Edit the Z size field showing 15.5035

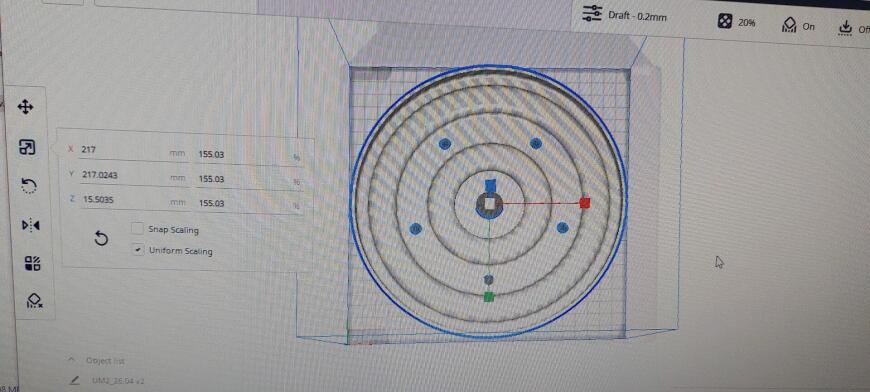tap(134, 200)
